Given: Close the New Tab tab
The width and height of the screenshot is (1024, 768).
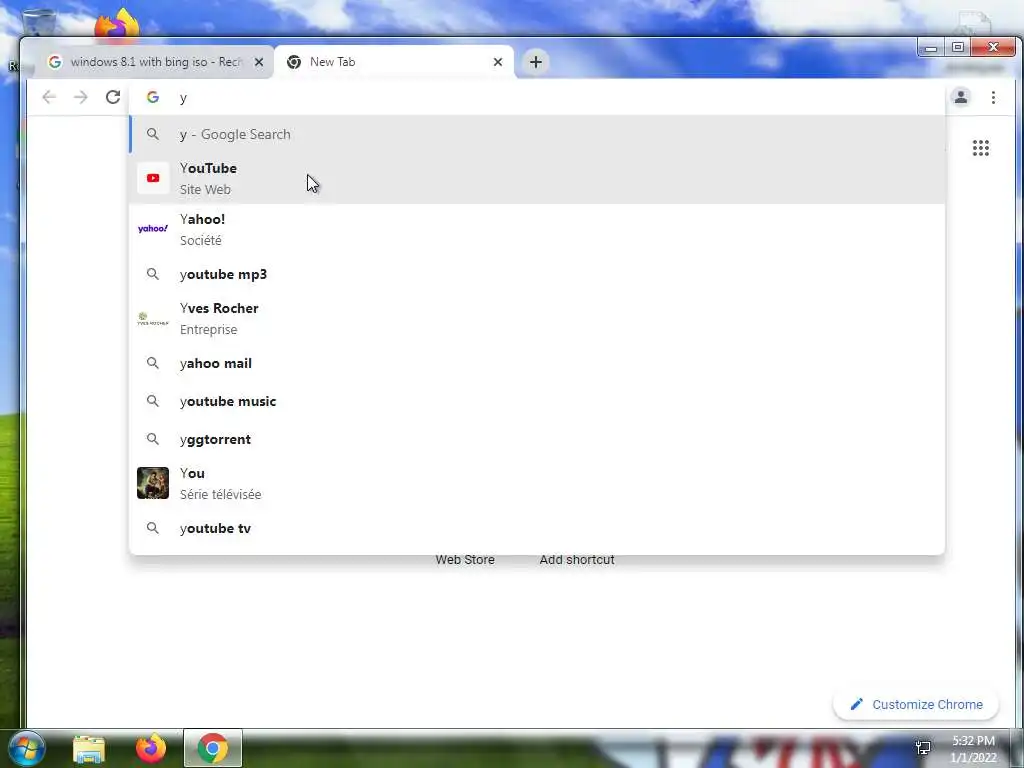Looking at the screenshot, I should (498, 62).
